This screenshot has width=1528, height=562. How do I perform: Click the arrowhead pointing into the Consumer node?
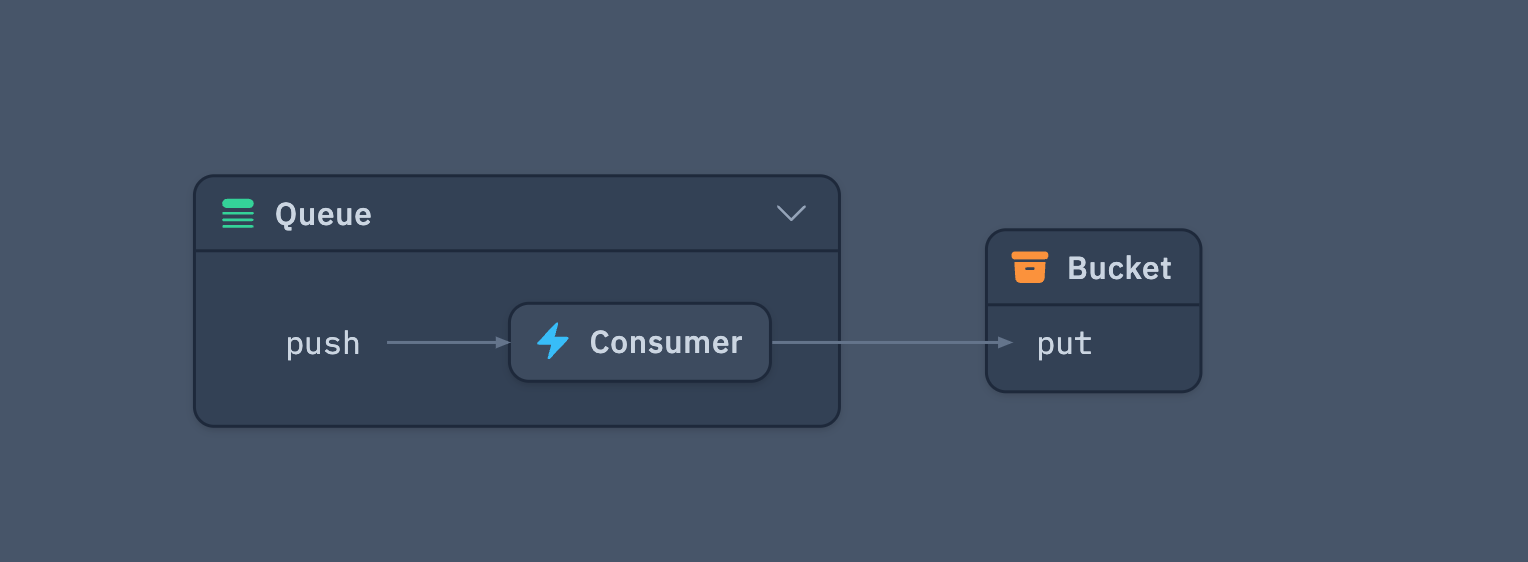(x=504, y=342)
